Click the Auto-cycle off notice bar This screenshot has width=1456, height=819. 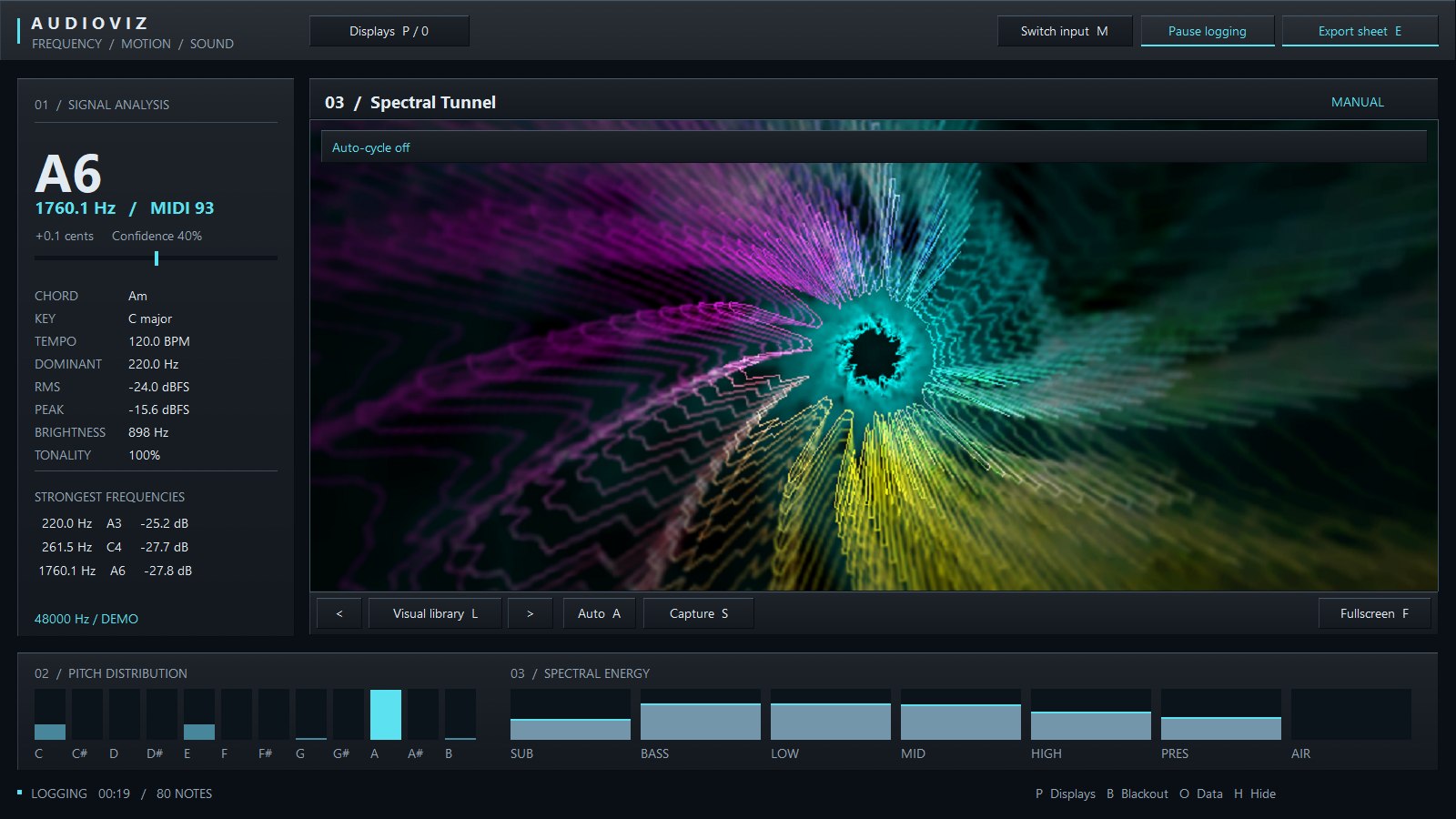pyautogui.click(x=874, y=147)
